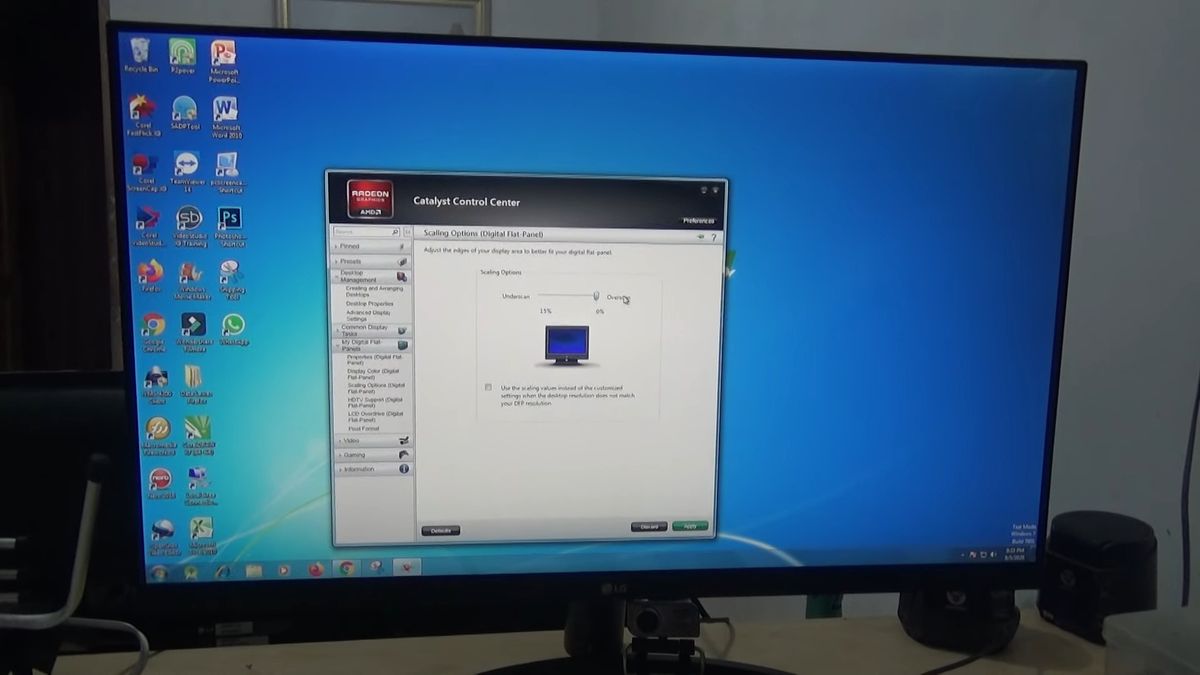Click the Defaults button
The width and height of the screenshot is (1200, 675).
click(x=441, y=531)
